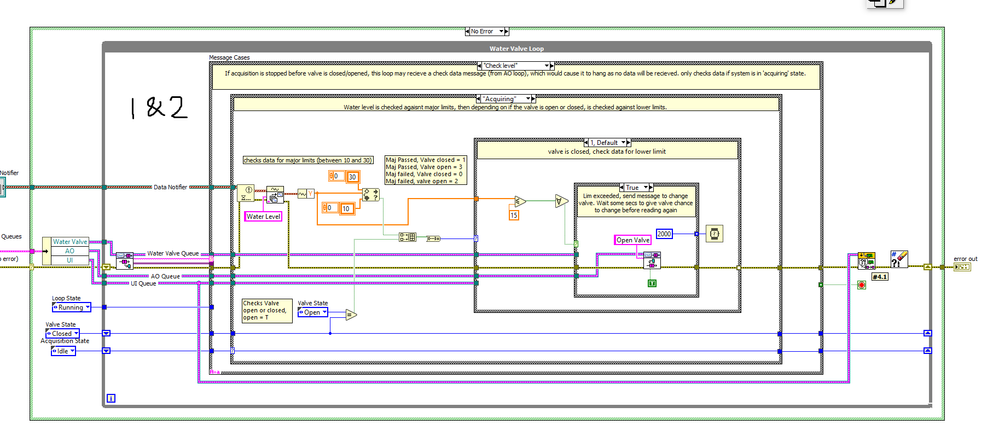
Task: Click the waveform Y component node
Action: point(306,193)
